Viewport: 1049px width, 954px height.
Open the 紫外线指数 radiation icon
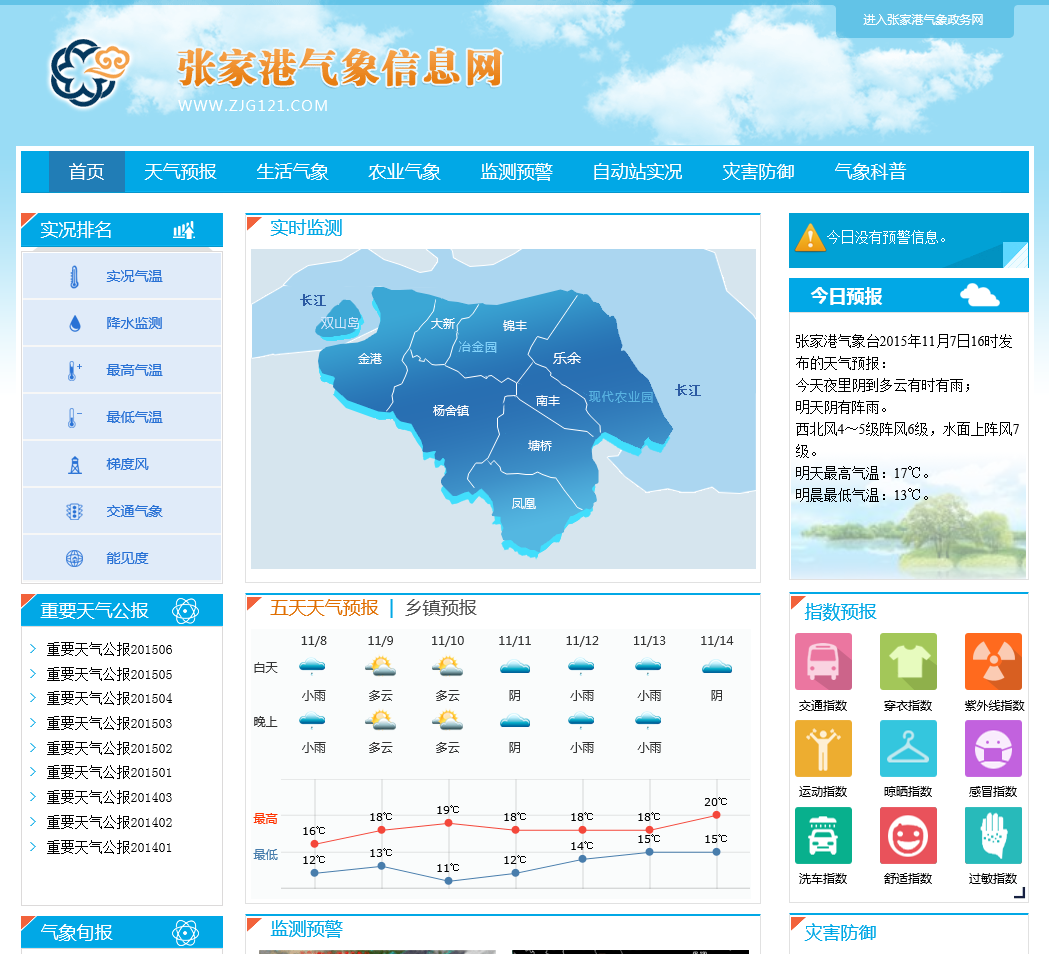pos(993,662)
